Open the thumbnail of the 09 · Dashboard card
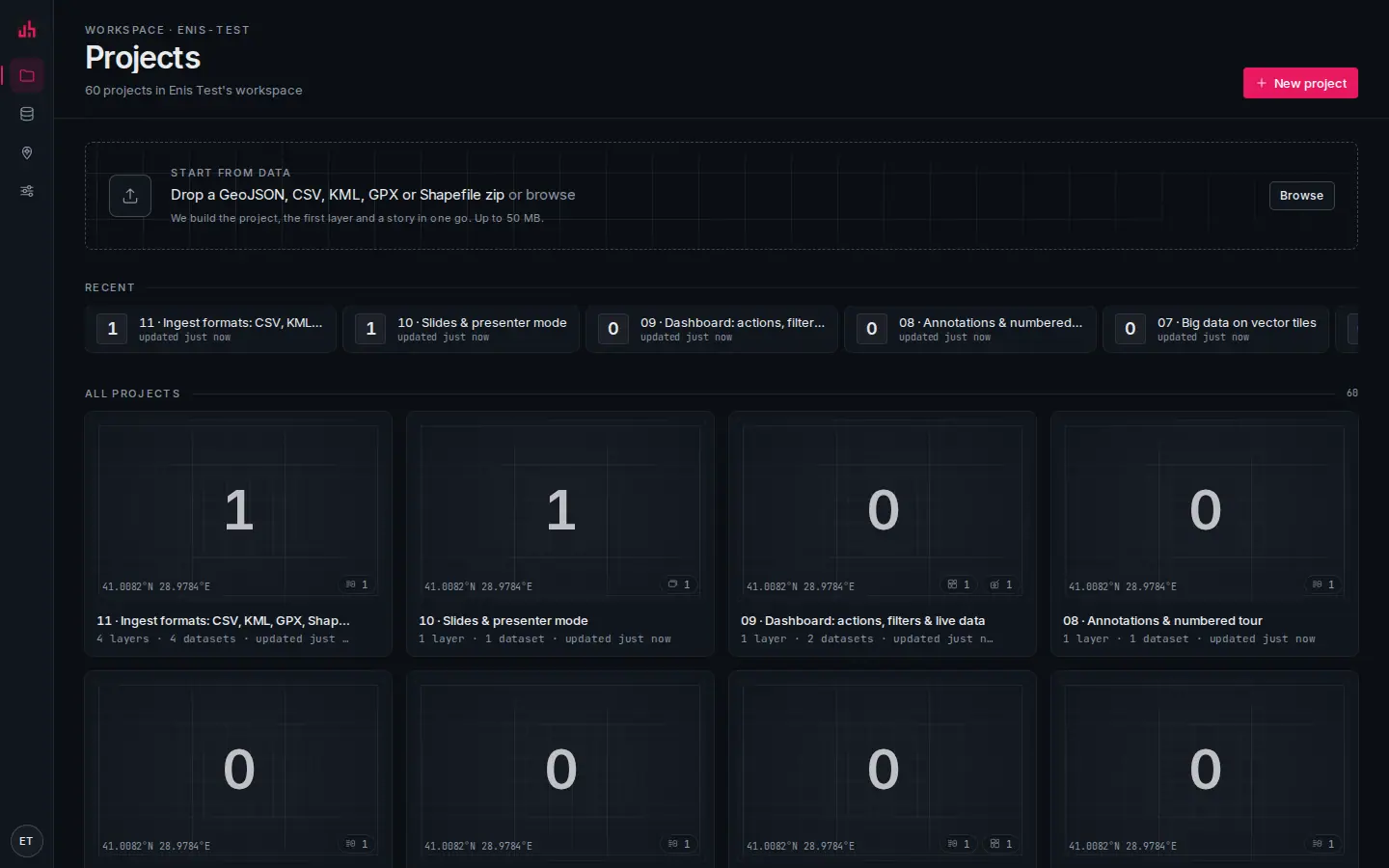1389x868 pixels. click(883, 511)
